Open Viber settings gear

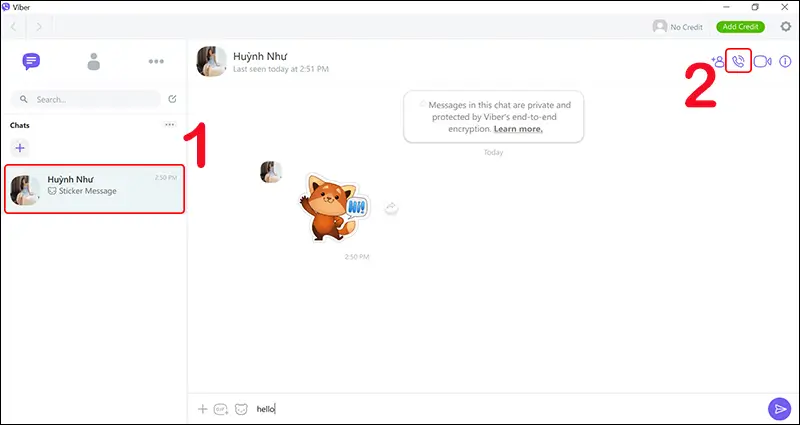coord(786,27)
